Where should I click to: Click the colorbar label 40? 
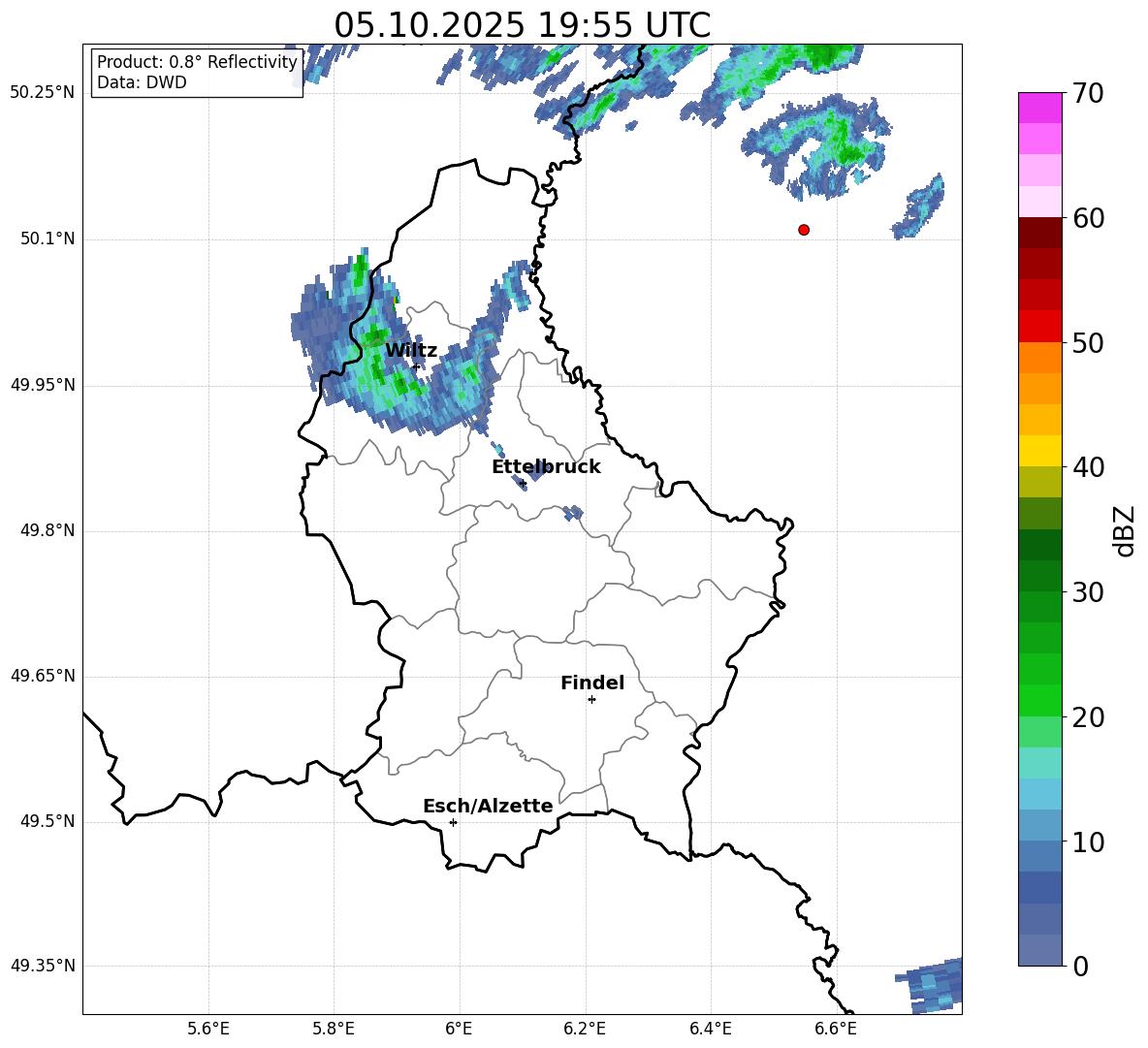[1088, 467]
